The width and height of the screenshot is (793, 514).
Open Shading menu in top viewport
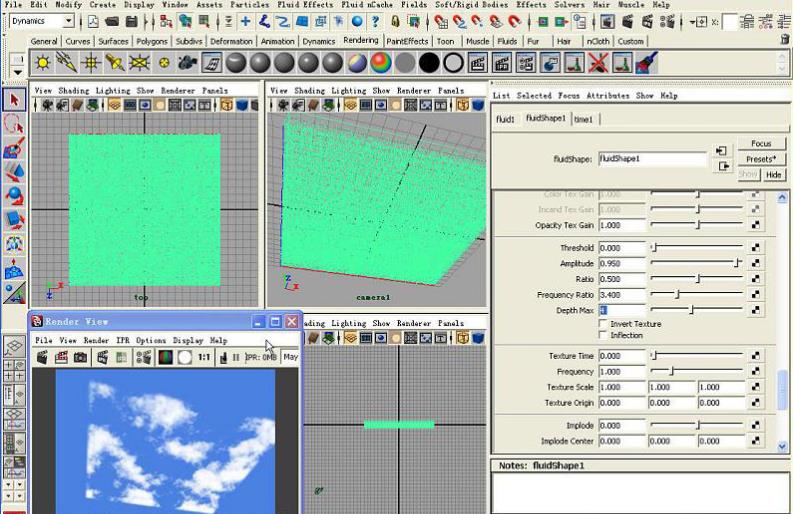point(73,91)
